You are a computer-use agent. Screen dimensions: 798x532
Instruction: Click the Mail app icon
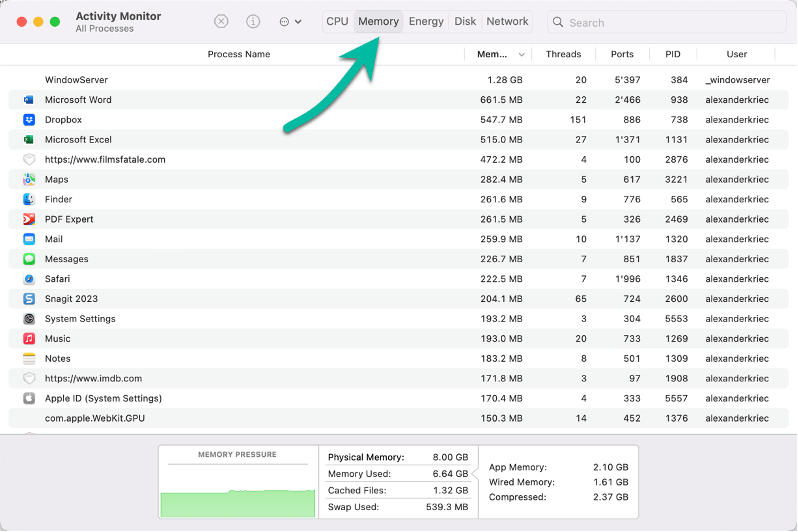(29, 239)
